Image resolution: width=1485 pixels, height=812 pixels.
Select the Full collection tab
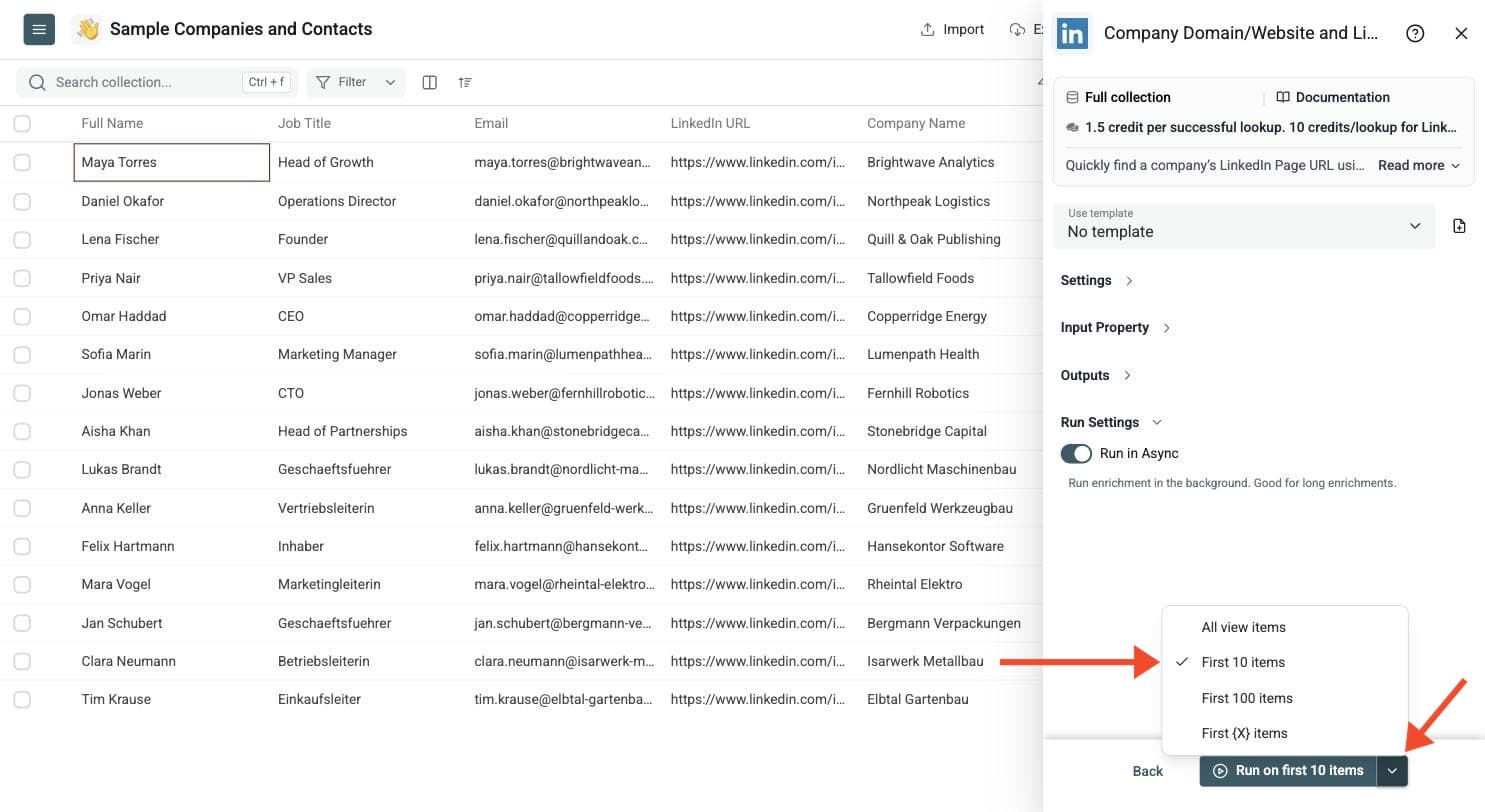(1118, 97)
